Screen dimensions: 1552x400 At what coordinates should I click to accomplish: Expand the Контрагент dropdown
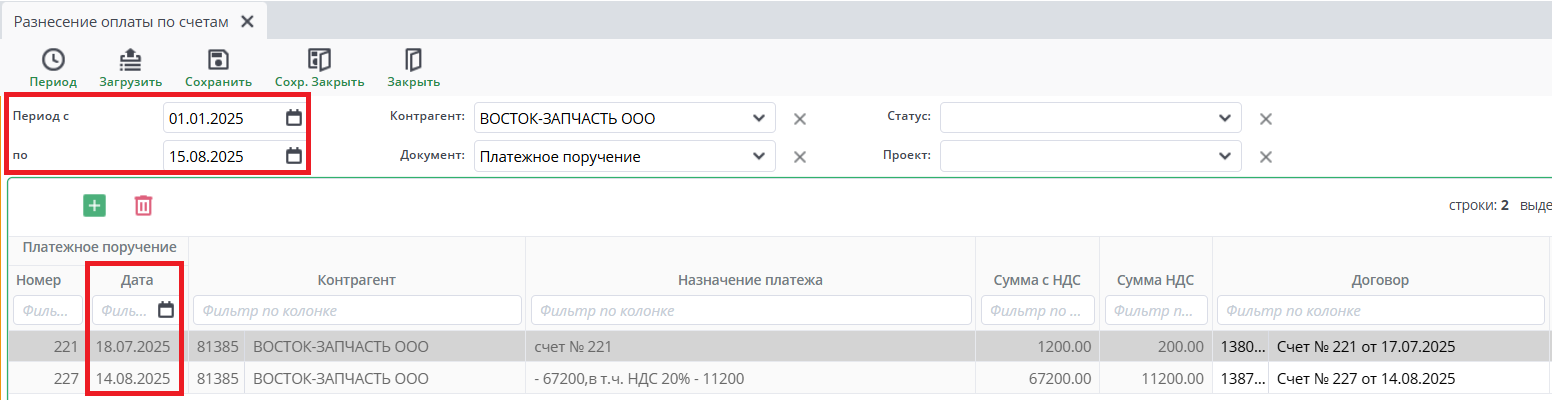[756, 118]
